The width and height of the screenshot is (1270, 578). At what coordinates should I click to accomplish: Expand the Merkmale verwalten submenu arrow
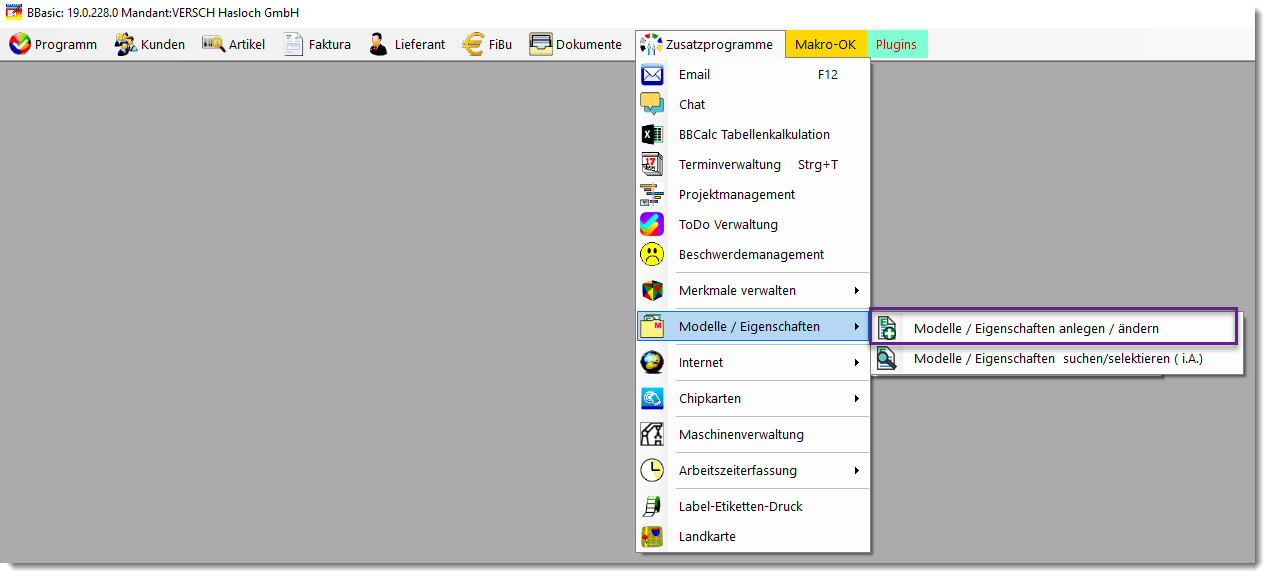[857, 290]
